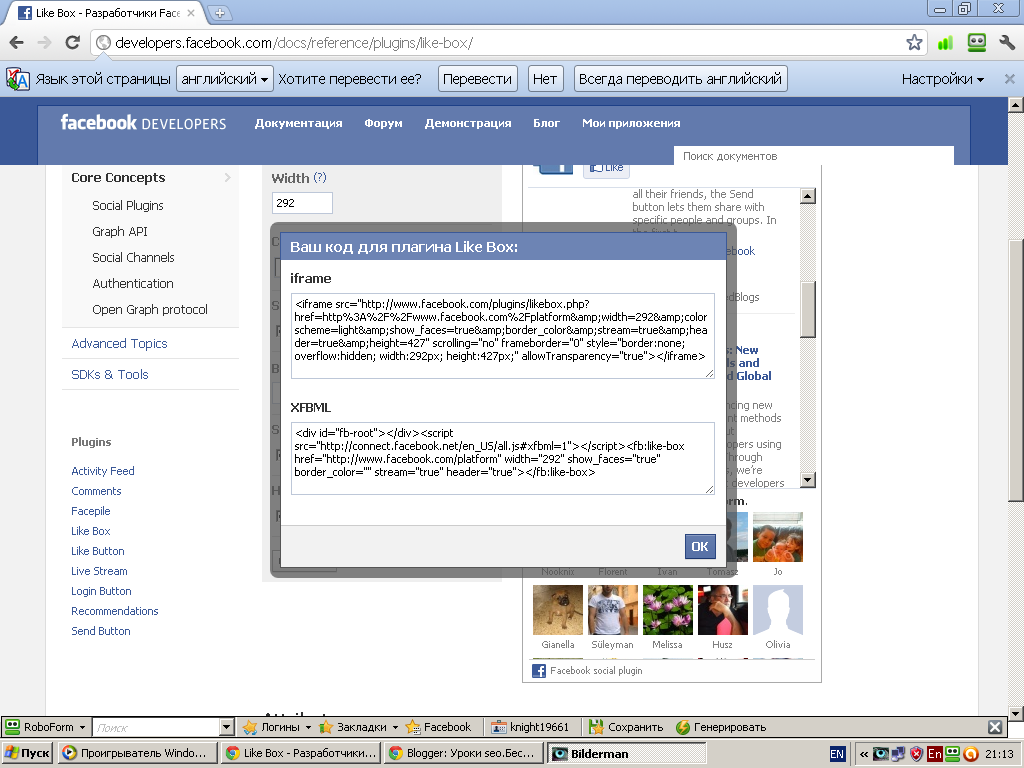Viewport: 1024px width, 768px height.
Task: Click the Поиск документов search field
Action: coord(814,156)
